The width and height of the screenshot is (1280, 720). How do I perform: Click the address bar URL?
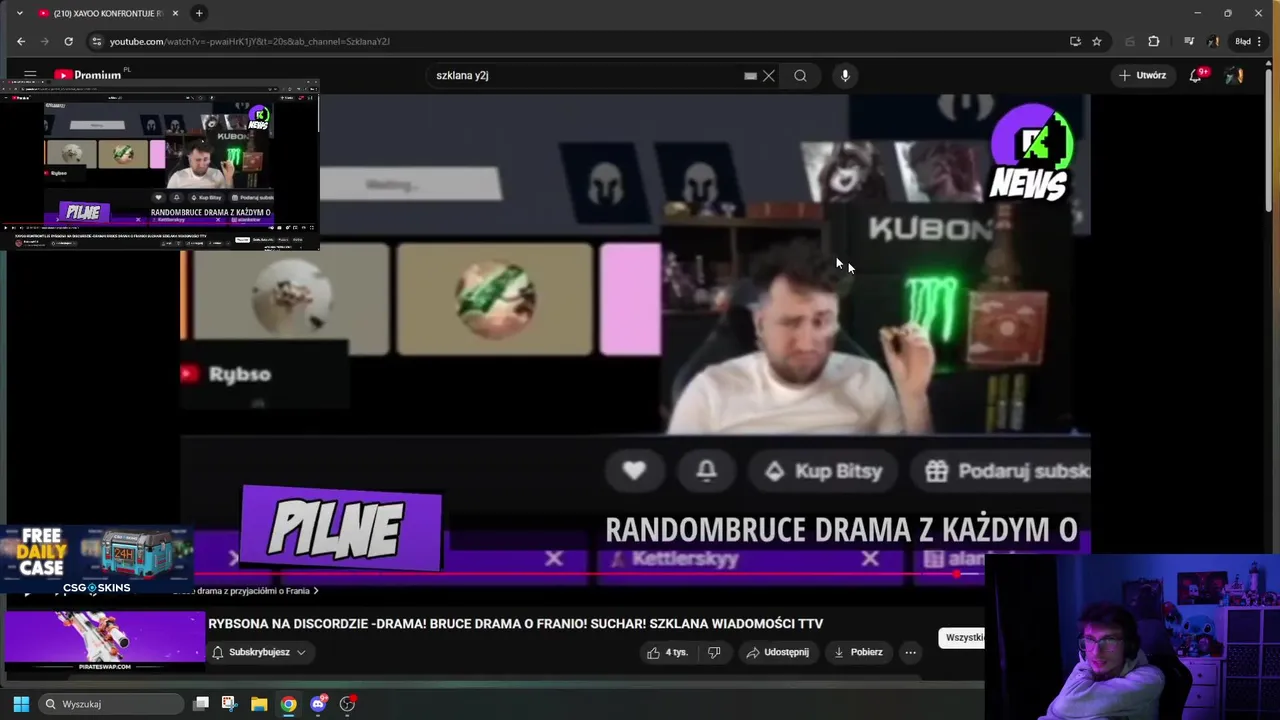pos(250,41)
